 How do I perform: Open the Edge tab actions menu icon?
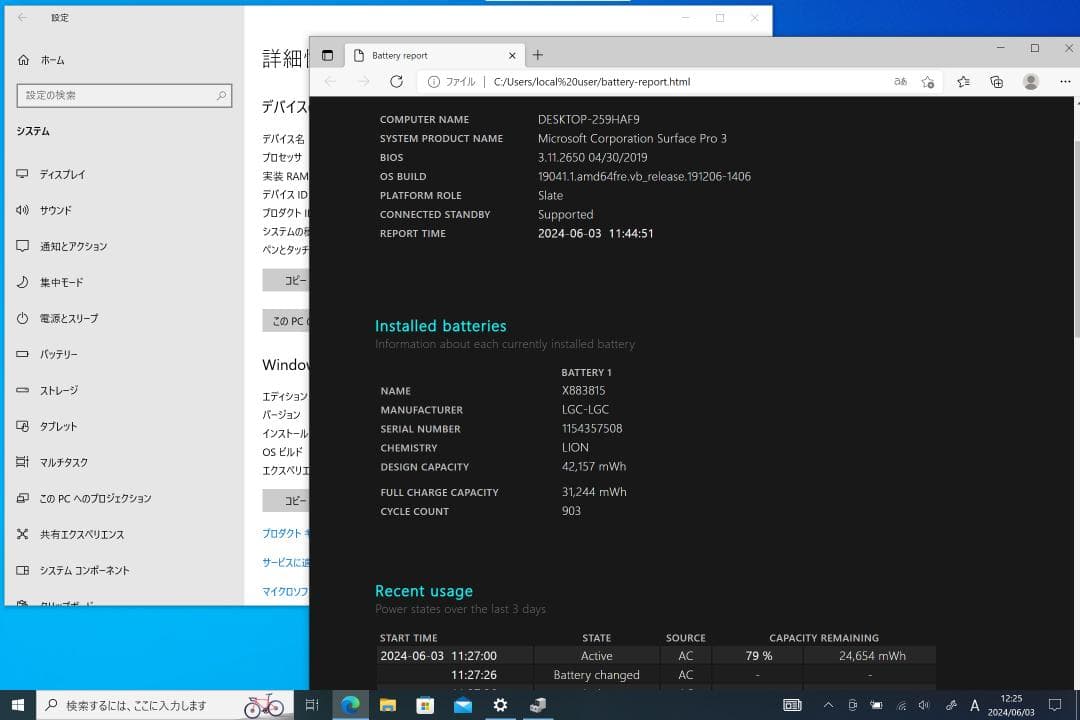(328, 55)
